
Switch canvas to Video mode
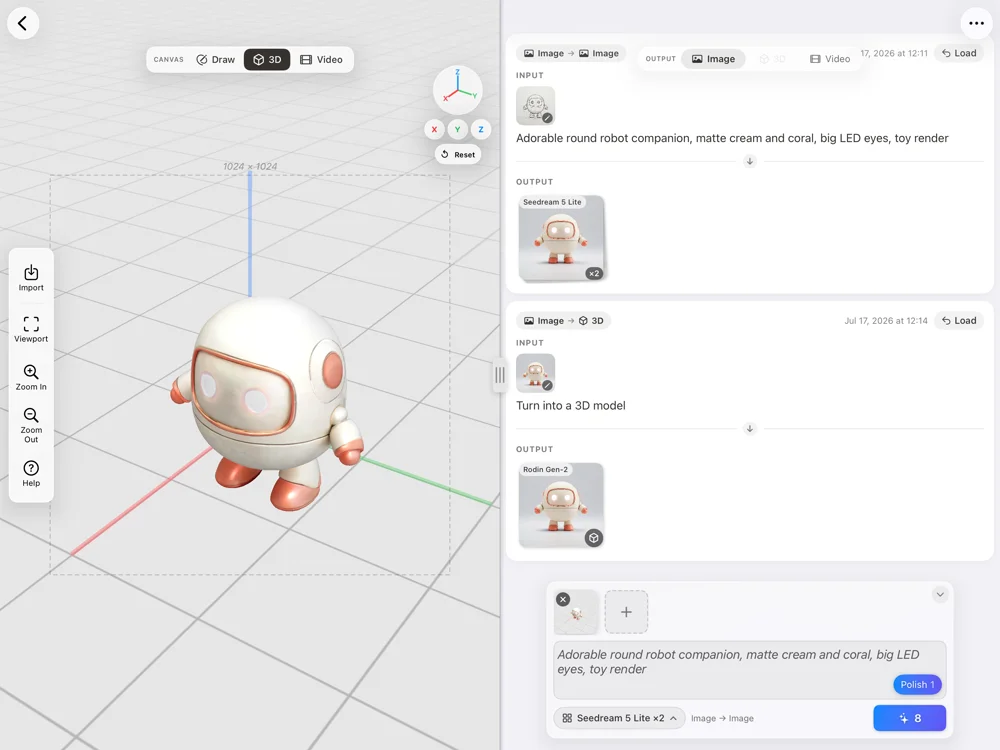coord(321,59)
